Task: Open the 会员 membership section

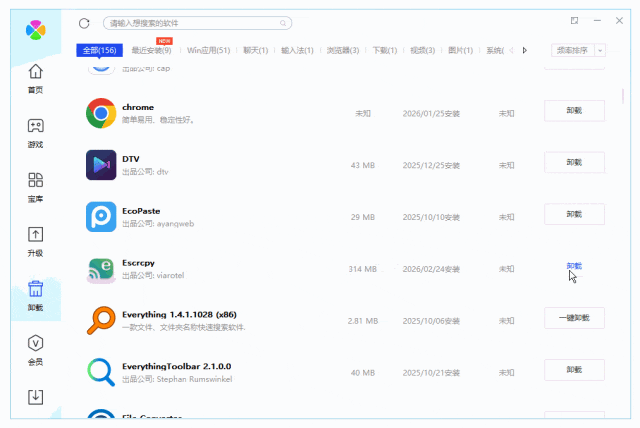Action: click(36, 350)
